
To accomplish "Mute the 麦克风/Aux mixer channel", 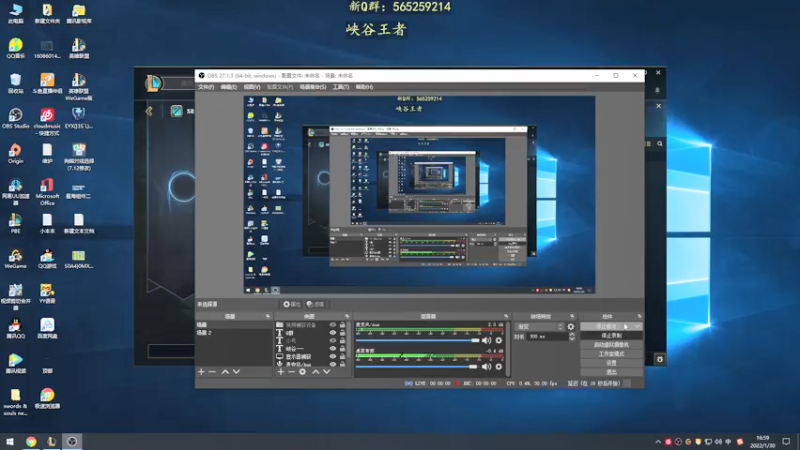I will [x=487, y=340].
